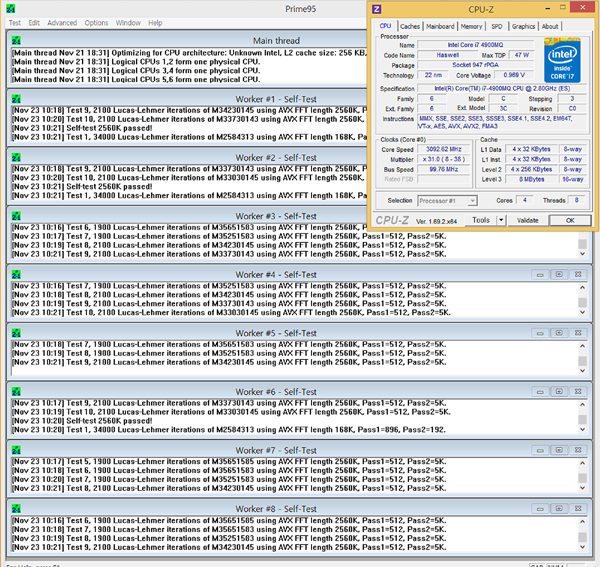Click scroll down arrow in Worker #6 window

tap(582, 429)
